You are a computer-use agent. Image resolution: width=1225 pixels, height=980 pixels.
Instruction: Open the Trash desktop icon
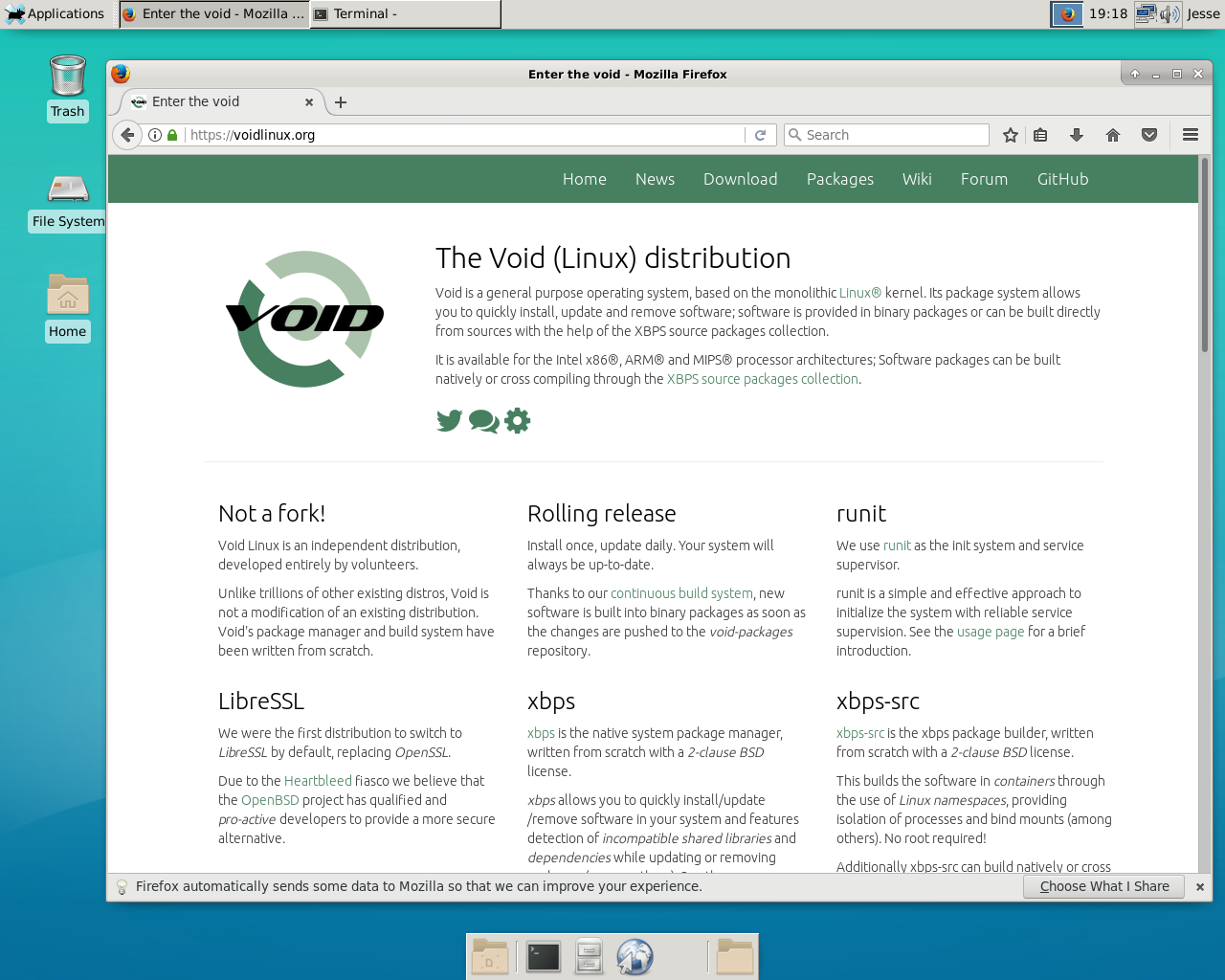pos(67,88)
